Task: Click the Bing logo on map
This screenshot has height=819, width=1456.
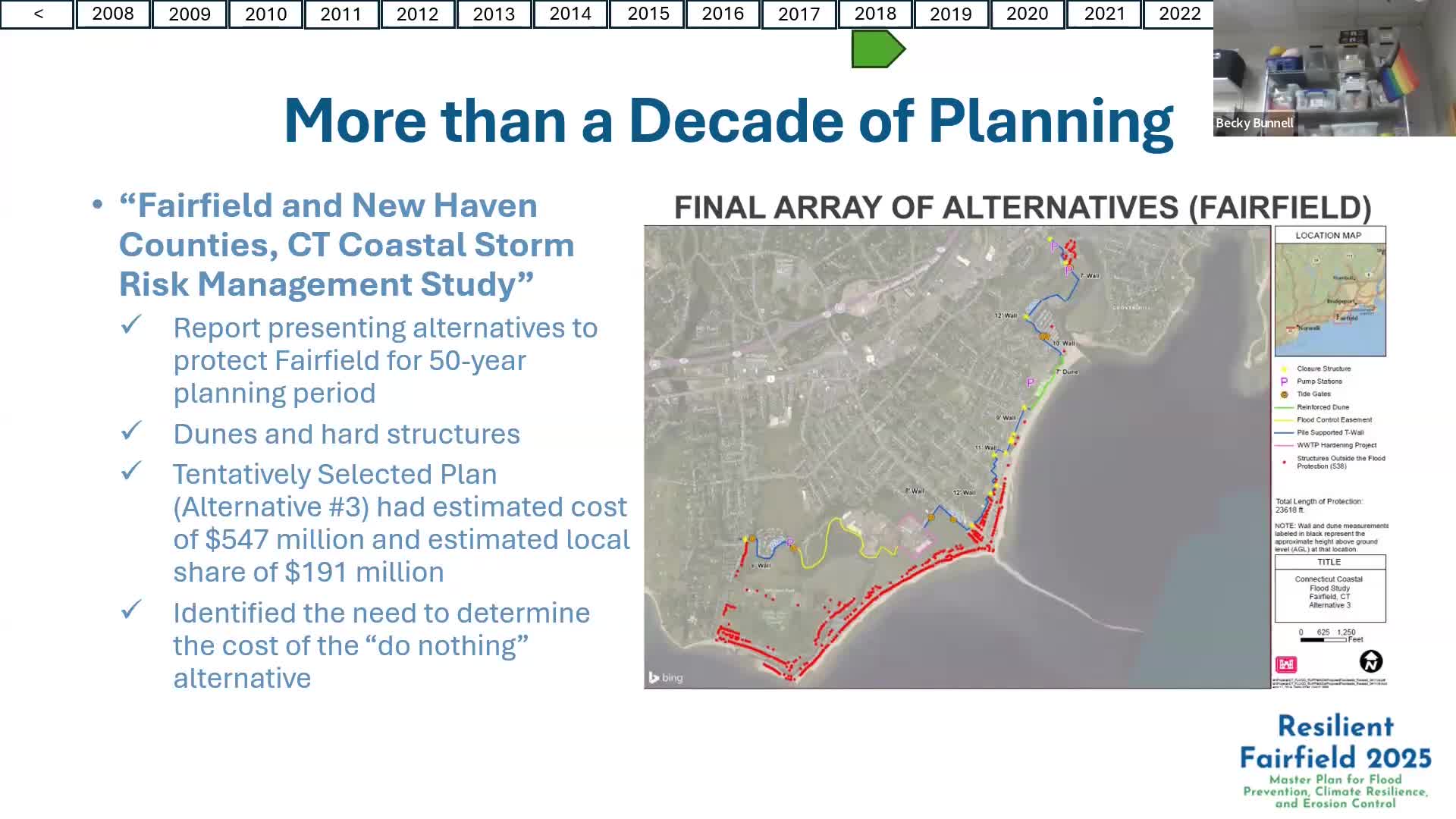Action: coord(666,677)
